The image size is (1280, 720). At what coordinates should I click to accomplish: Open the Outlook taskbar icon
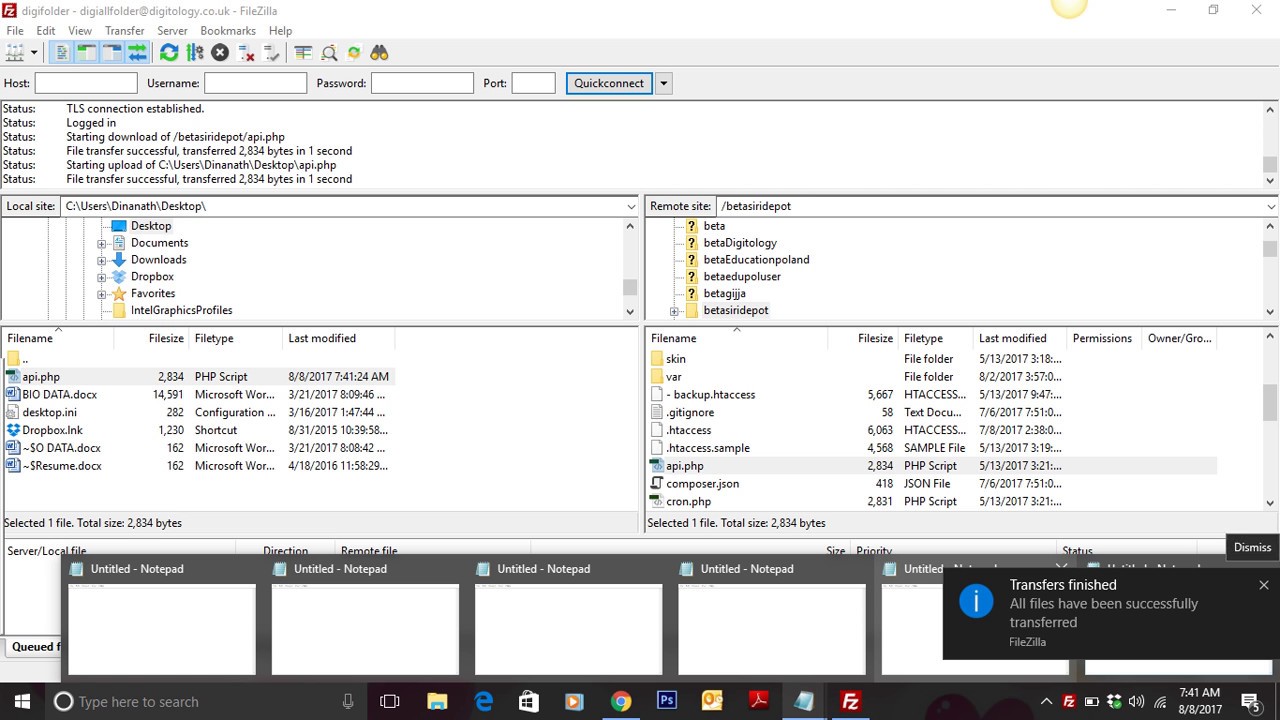[x=712, y=701]
